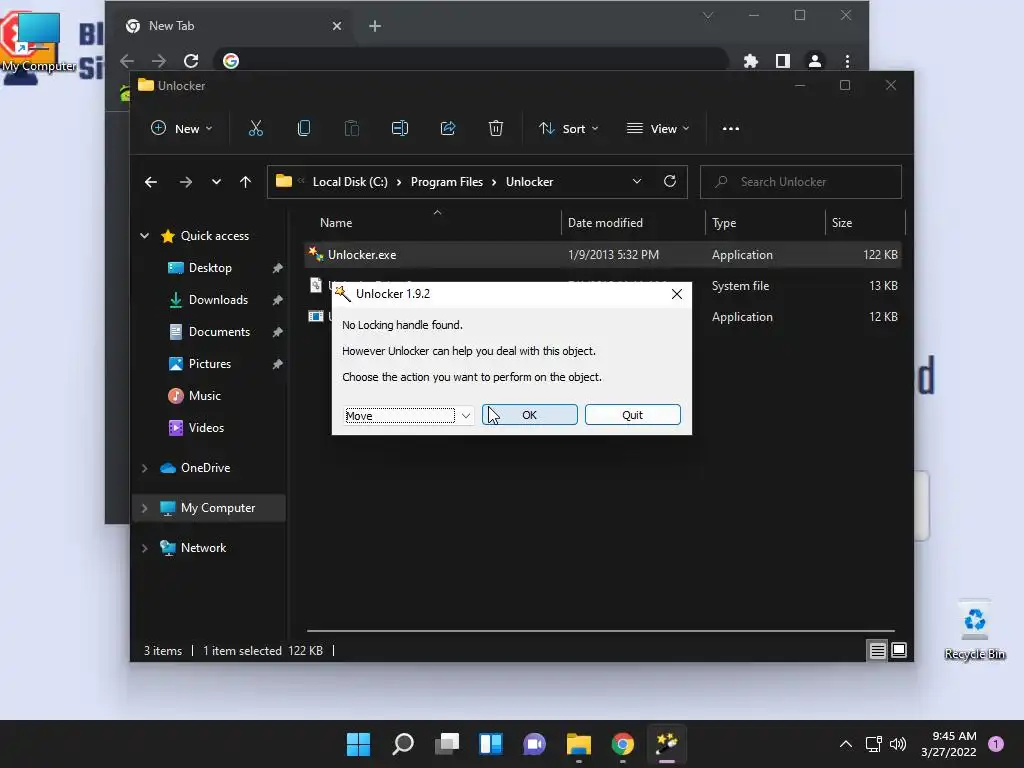Click the Share icon in Explorer toolbar
This screenshot has height=768, width=1024.
(x=448, y=129)
